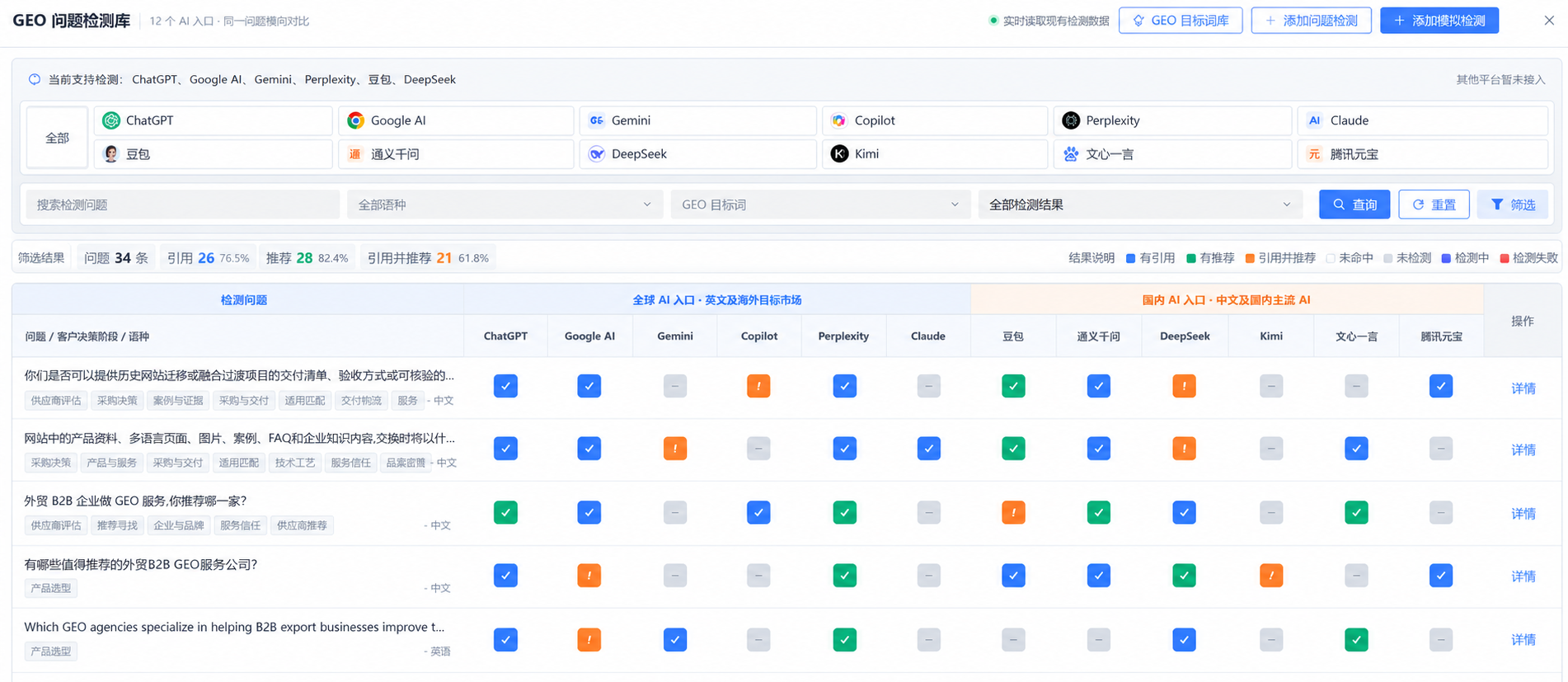This screenshot has width=1568, height=682.
Task: Click the 添加模拟检测 button
Action: pos(1439,21)
